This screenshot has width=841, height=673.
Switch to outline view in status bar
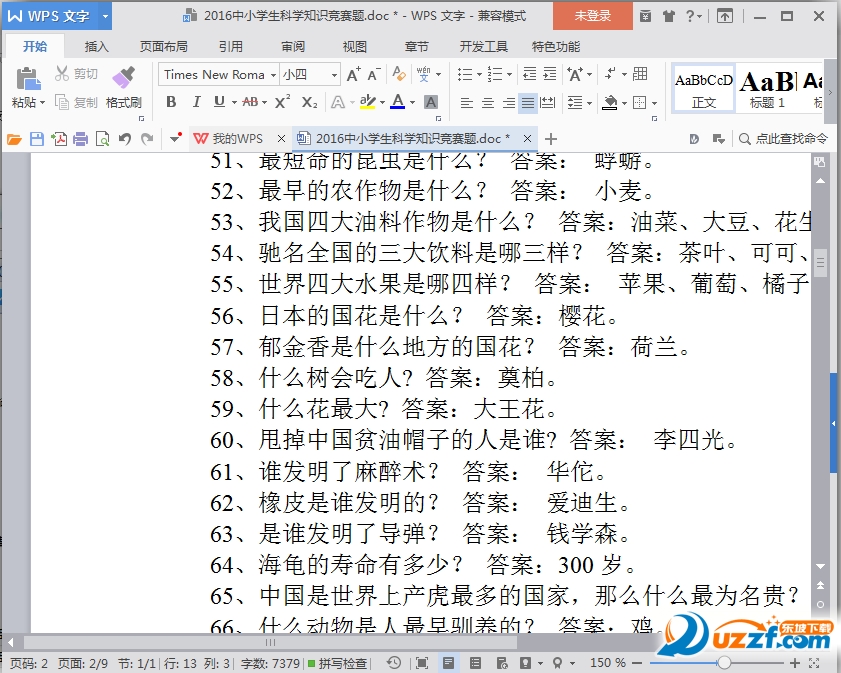click(475, 663)
